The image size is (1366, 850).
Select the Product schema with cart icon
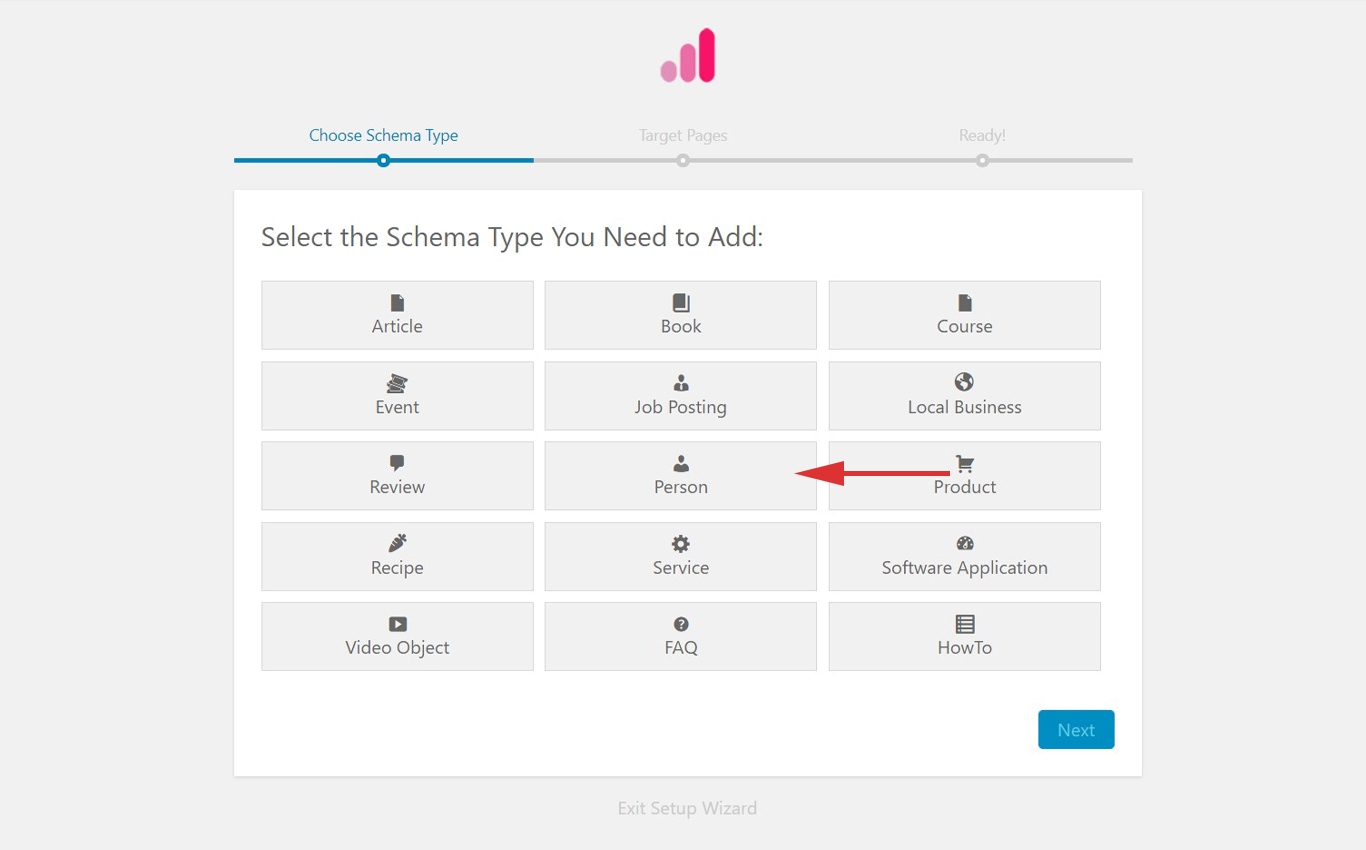[x=964, y=475]
